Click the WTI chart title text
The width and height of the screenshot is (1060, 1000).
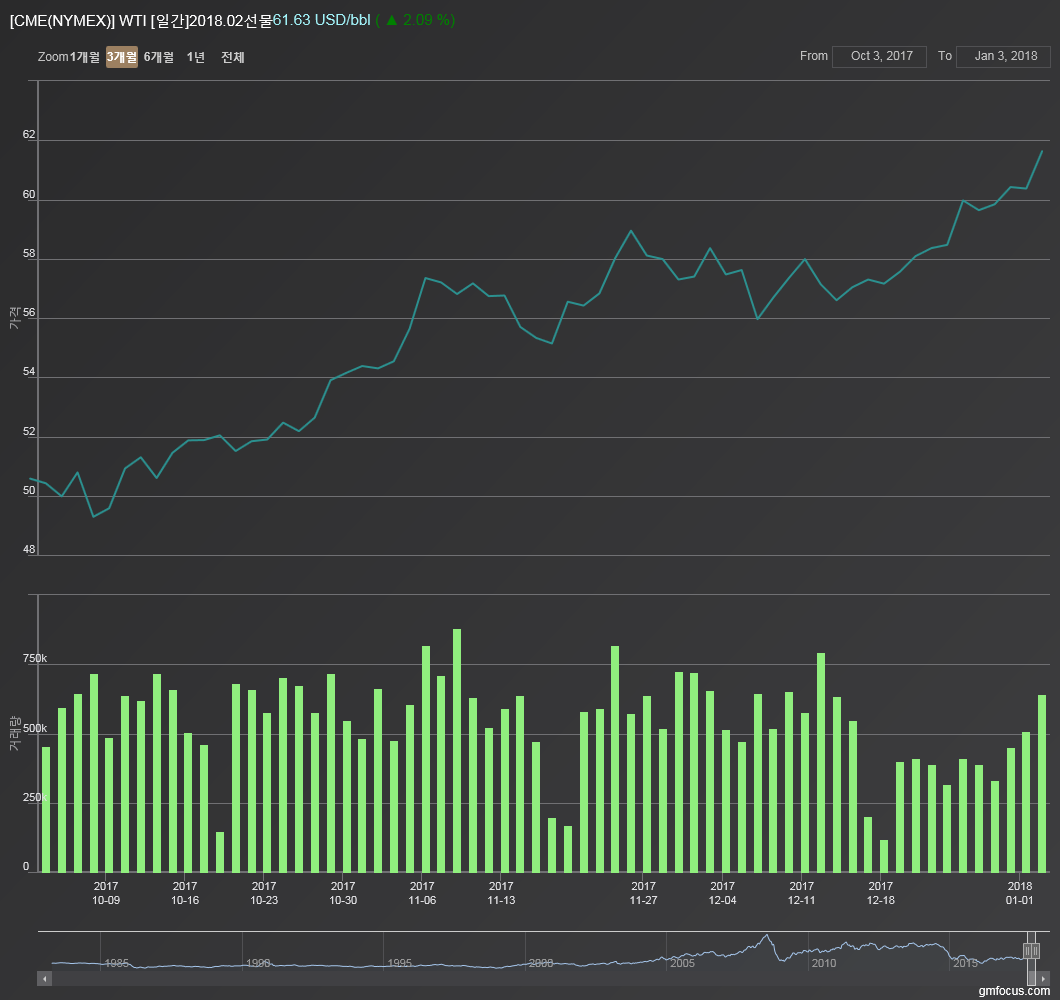140,20
